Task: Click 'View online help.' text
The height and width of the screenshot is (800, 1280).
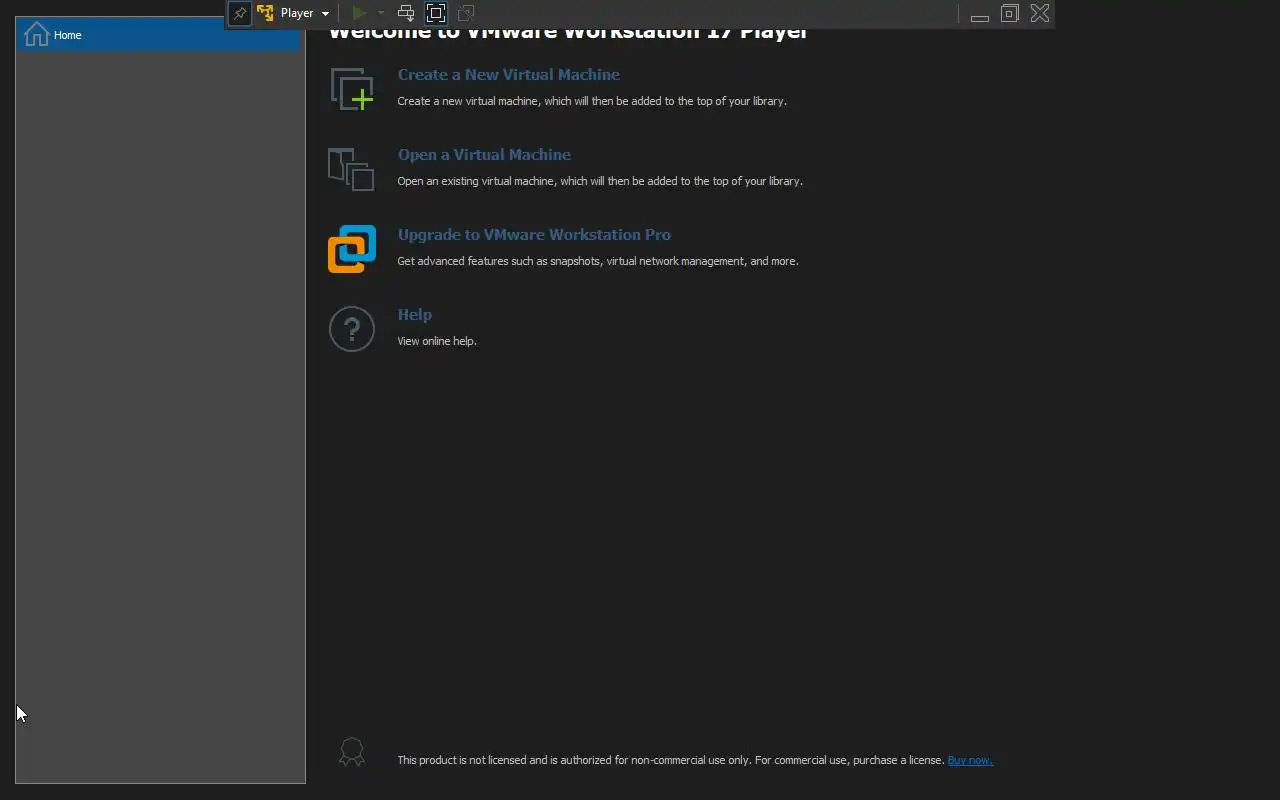Action: pos(437,341)
